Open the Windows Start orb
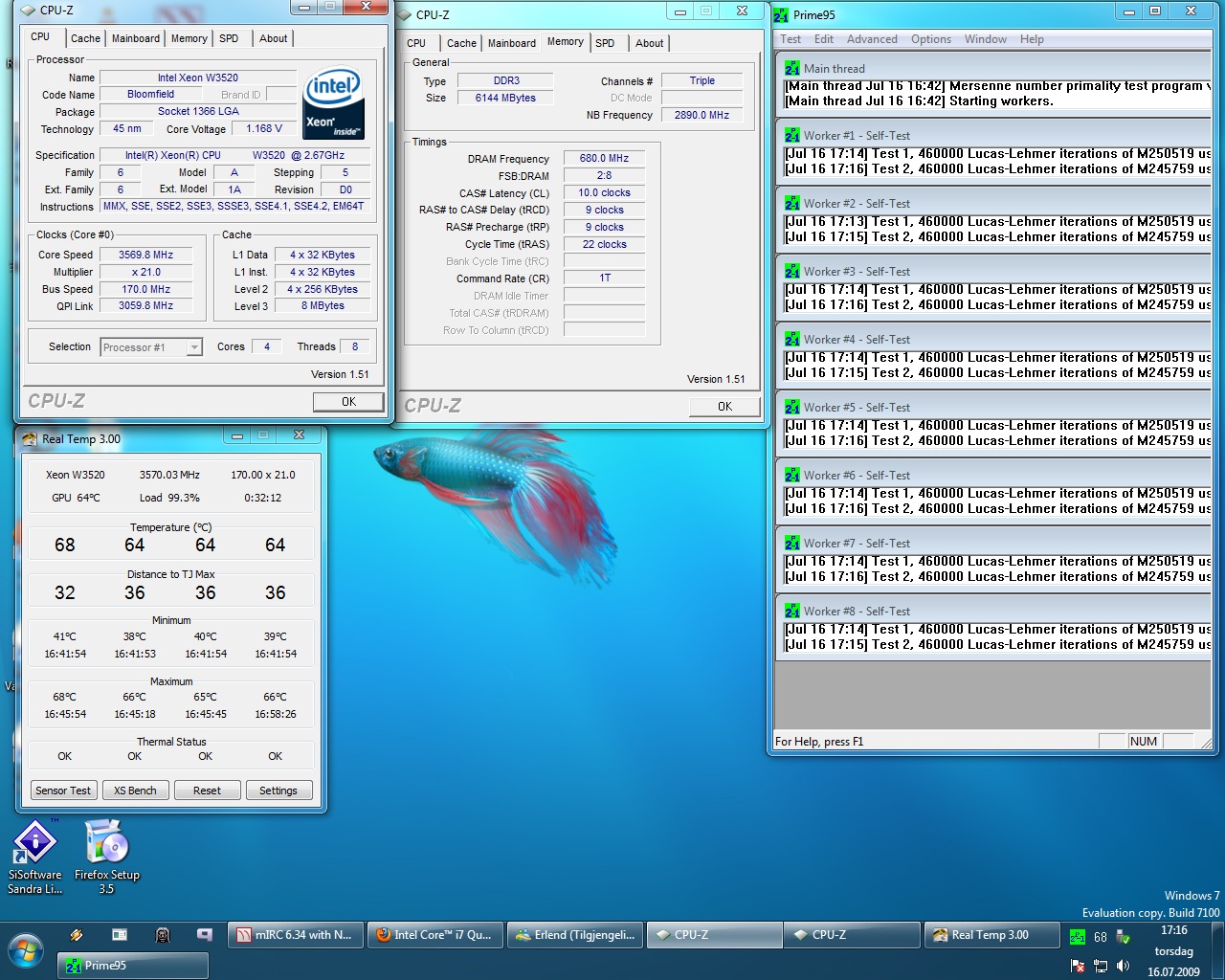The image size is (1225, 980). [26, 951]
